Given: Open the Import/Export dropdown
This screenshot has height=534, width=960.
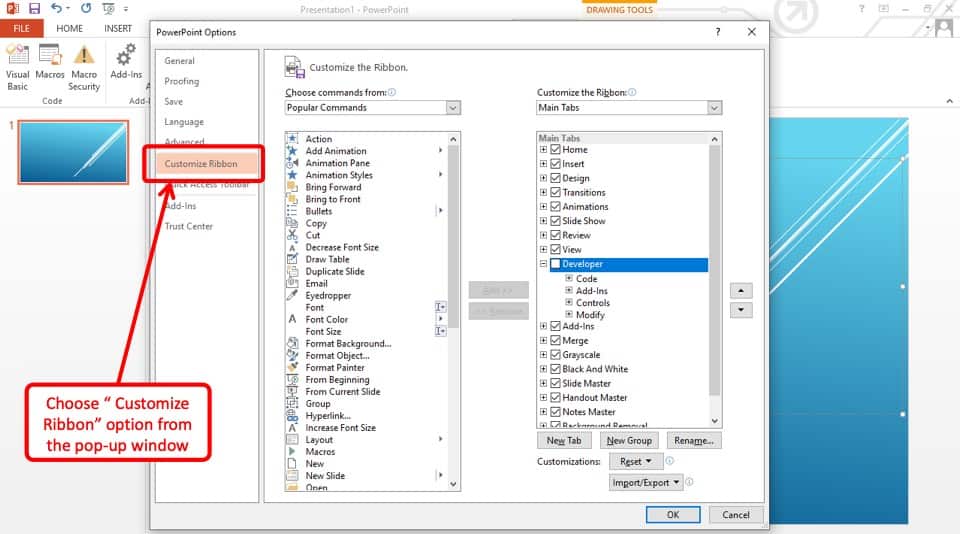Looking at the screenshot, I should click(646, 483).
